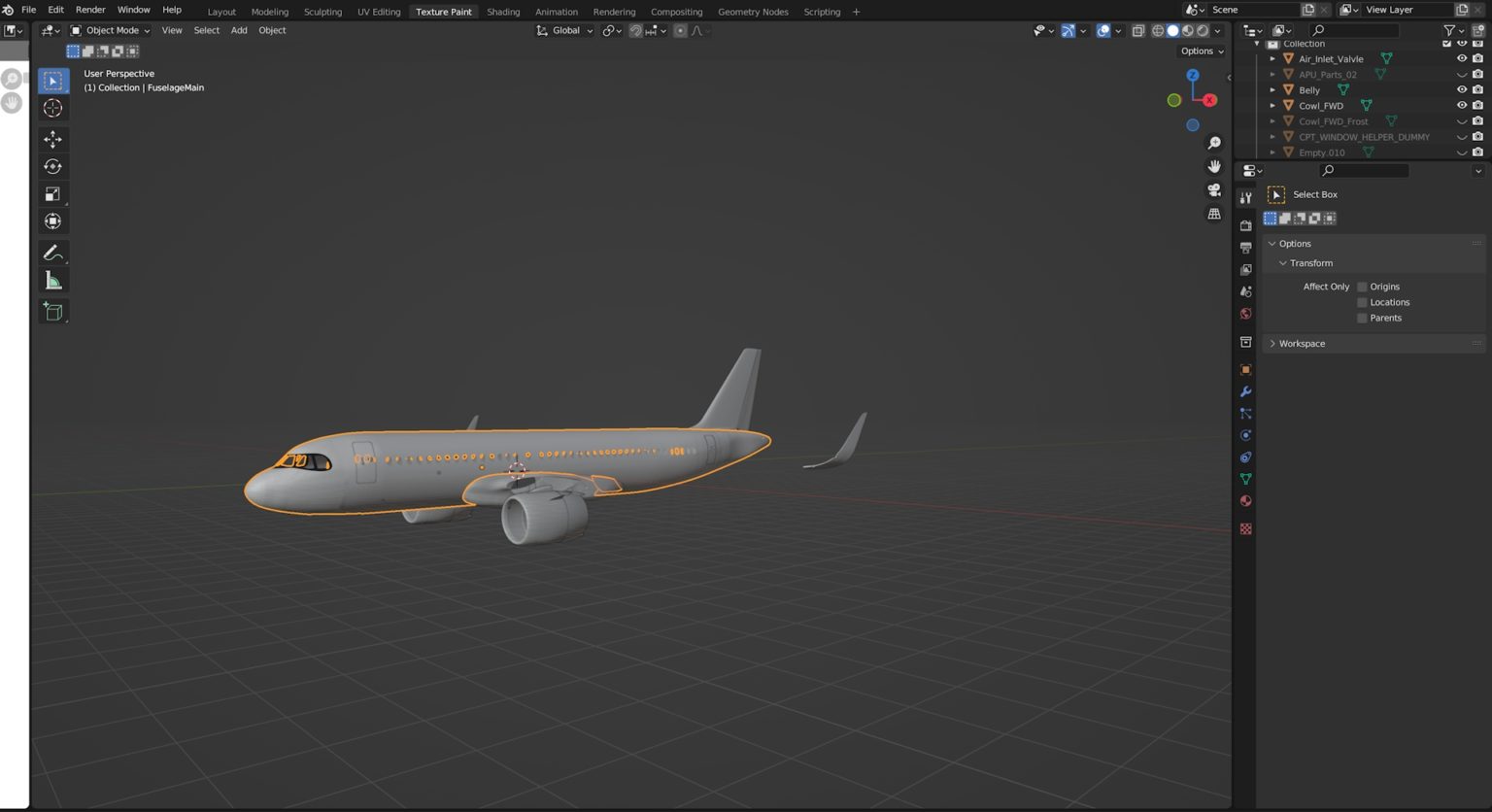Hide the Belly object in the outliner
Screen dimensions: 1492x812
pyautogui.click(x=1462, y=89)
